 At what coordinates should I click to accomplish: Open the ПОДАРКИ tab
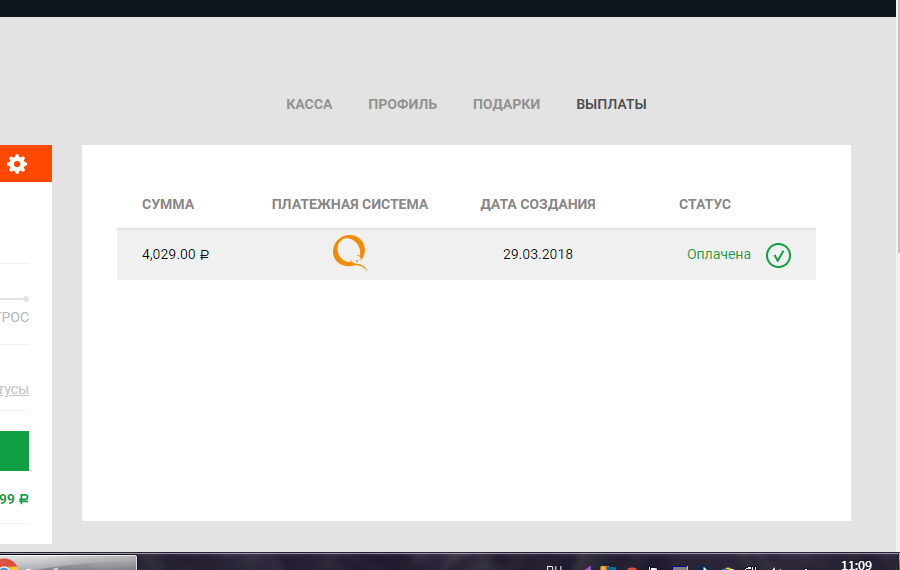[x=506, y=104]
